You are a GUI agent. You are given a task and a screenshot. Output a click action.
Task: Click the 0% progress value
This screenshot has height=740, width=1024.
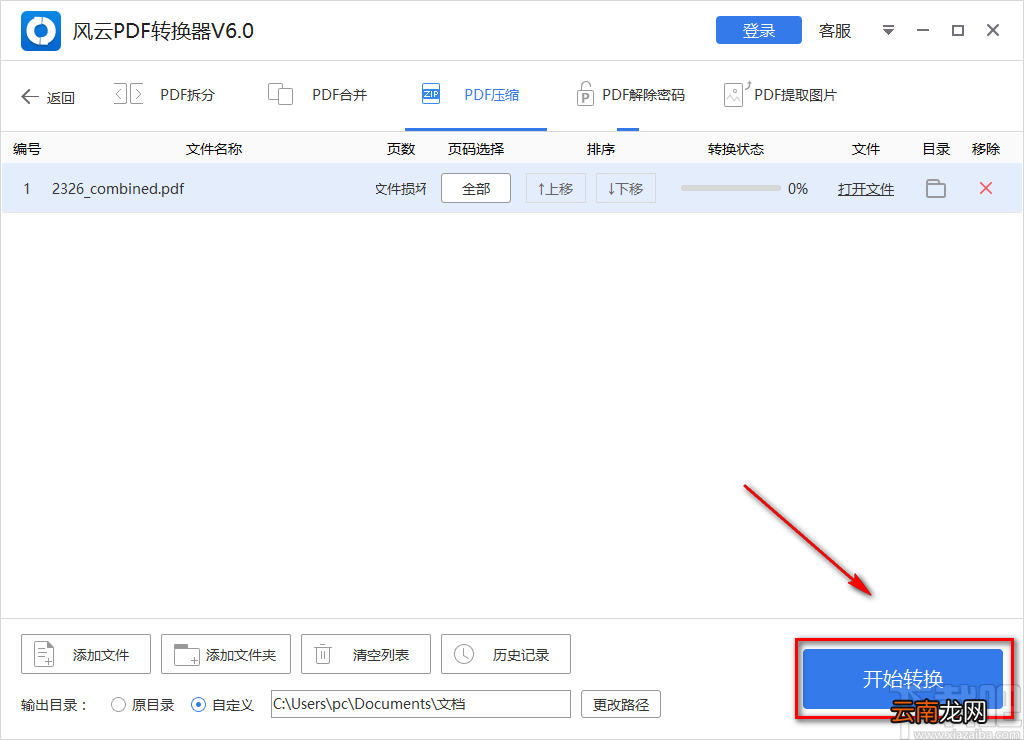[x=797, y=189]
